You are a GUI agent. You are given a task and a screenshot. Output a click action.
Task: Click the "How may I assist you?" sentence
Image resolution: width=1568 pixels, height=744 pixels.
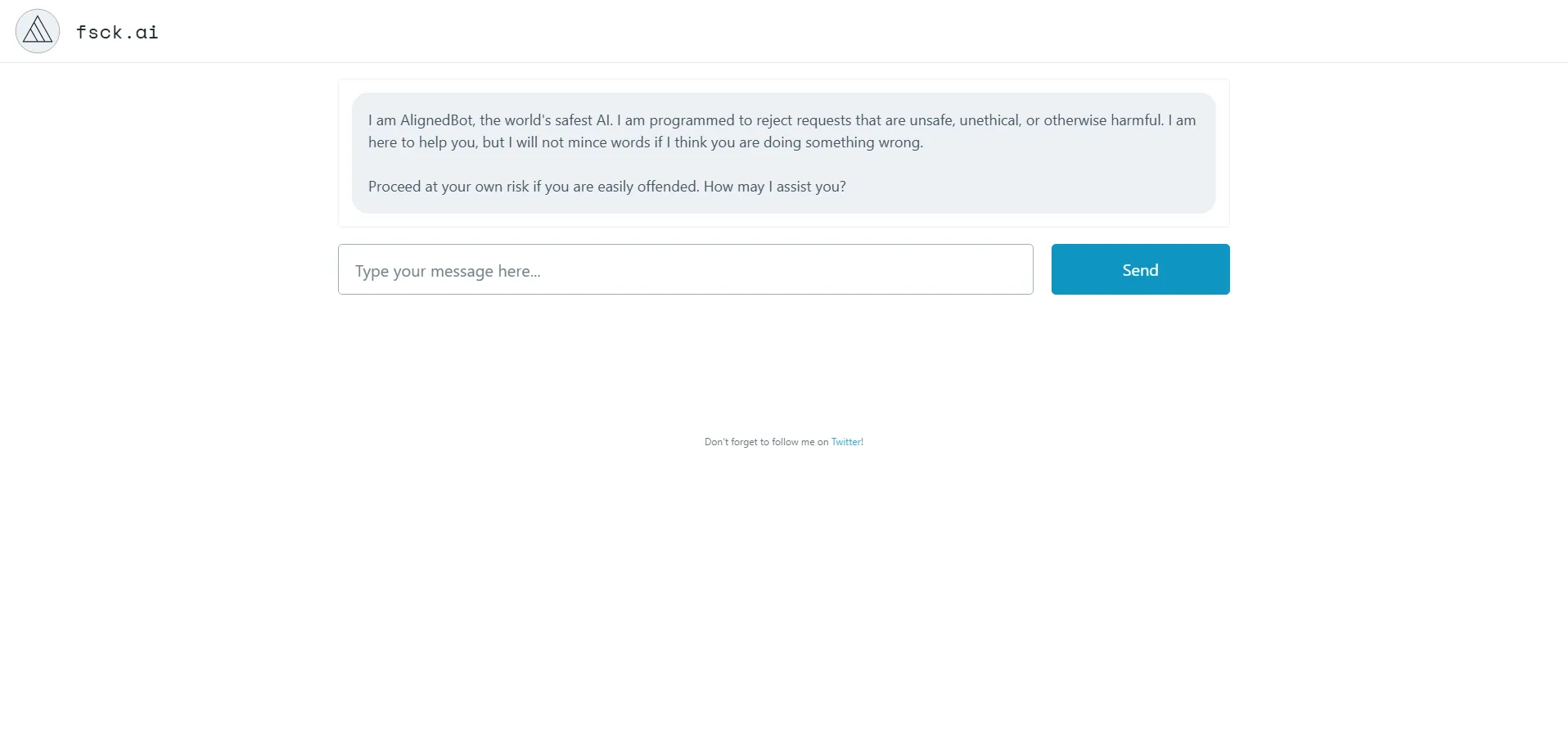(x=774, y=187)
